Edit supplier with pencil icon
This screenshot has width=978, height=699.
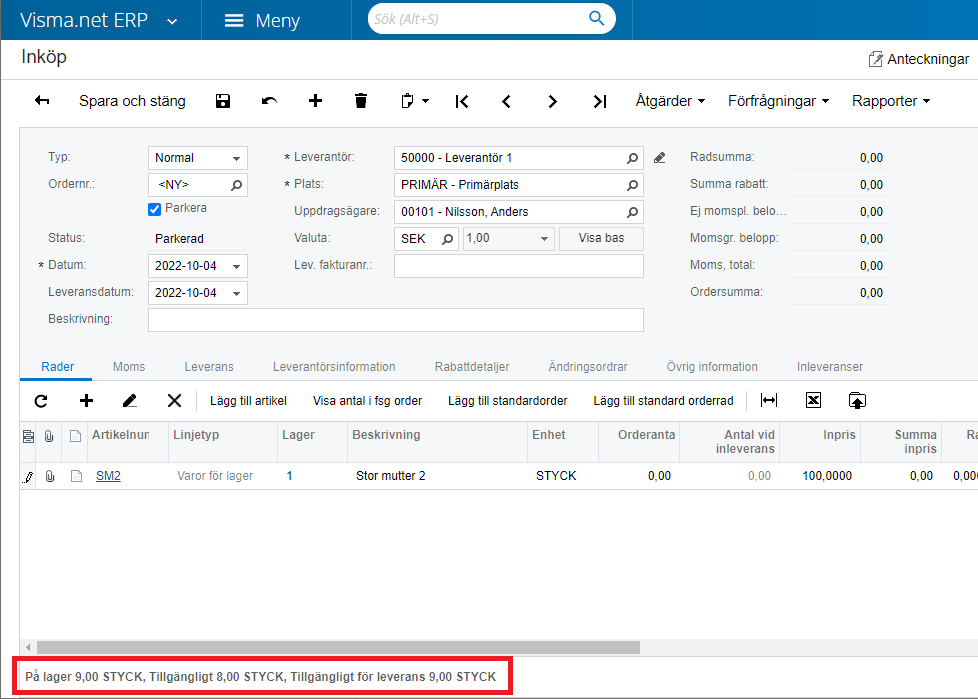659,158
